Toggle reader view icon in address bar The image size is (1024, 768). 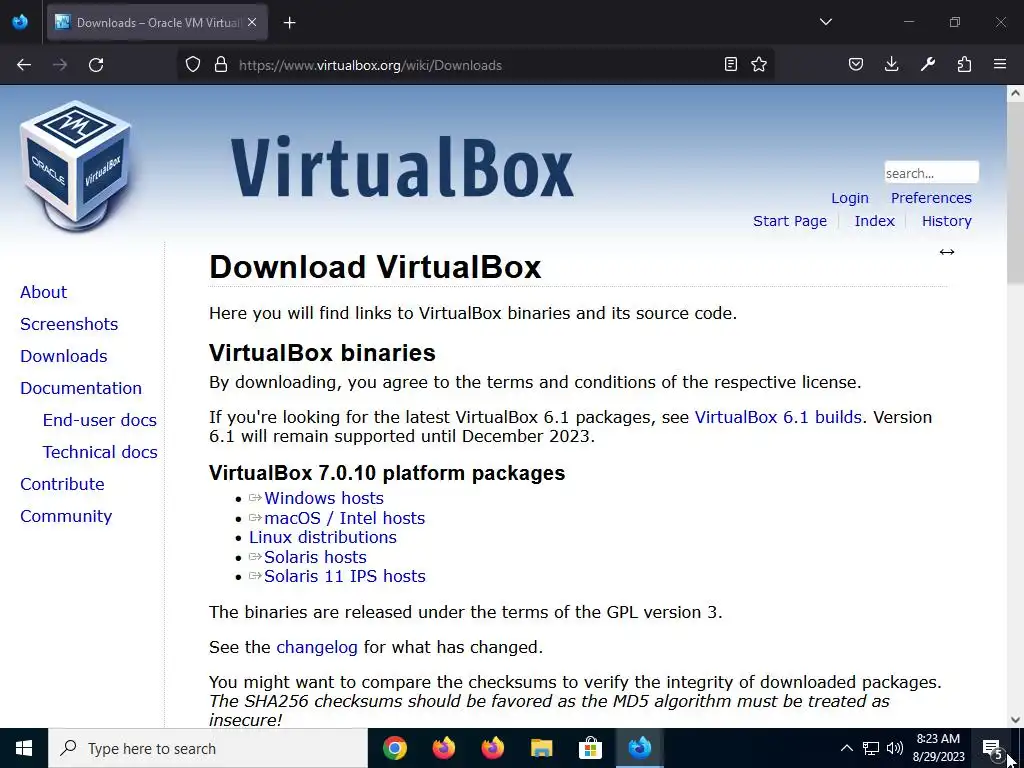(x=731, y=65)
